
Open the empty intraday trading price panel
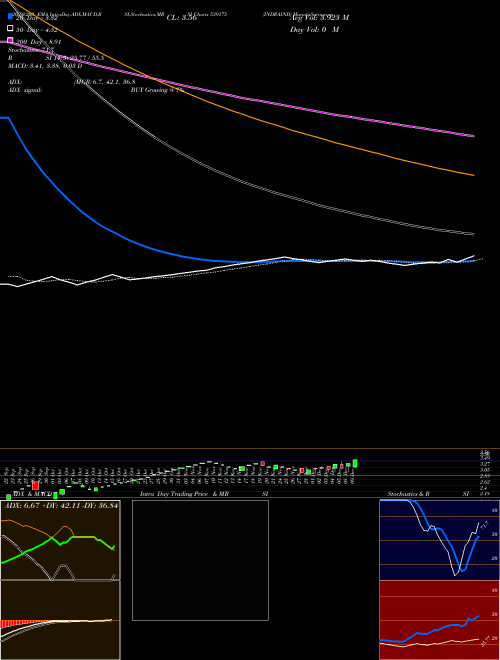pyautogui.click(x=200, y=560)
